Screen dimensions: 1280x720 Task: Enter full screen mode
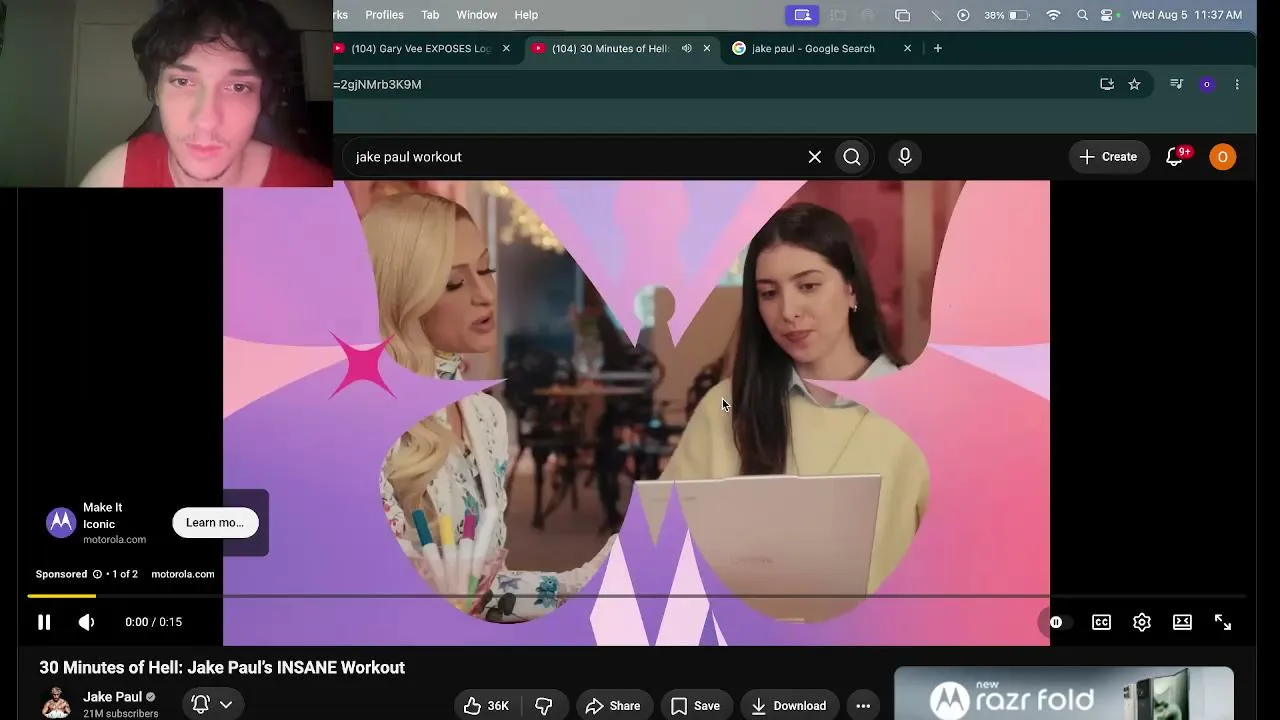pos(1223,622)
